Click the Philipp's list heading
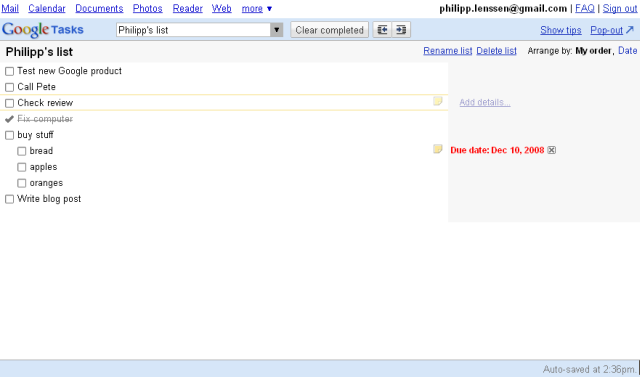This screenshot has height=377, width=640. click(x=39, y=52)
